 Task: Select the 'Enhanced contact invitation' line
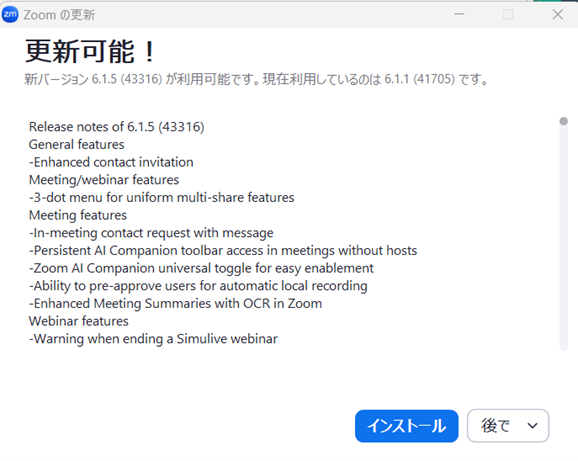(111, 162)
